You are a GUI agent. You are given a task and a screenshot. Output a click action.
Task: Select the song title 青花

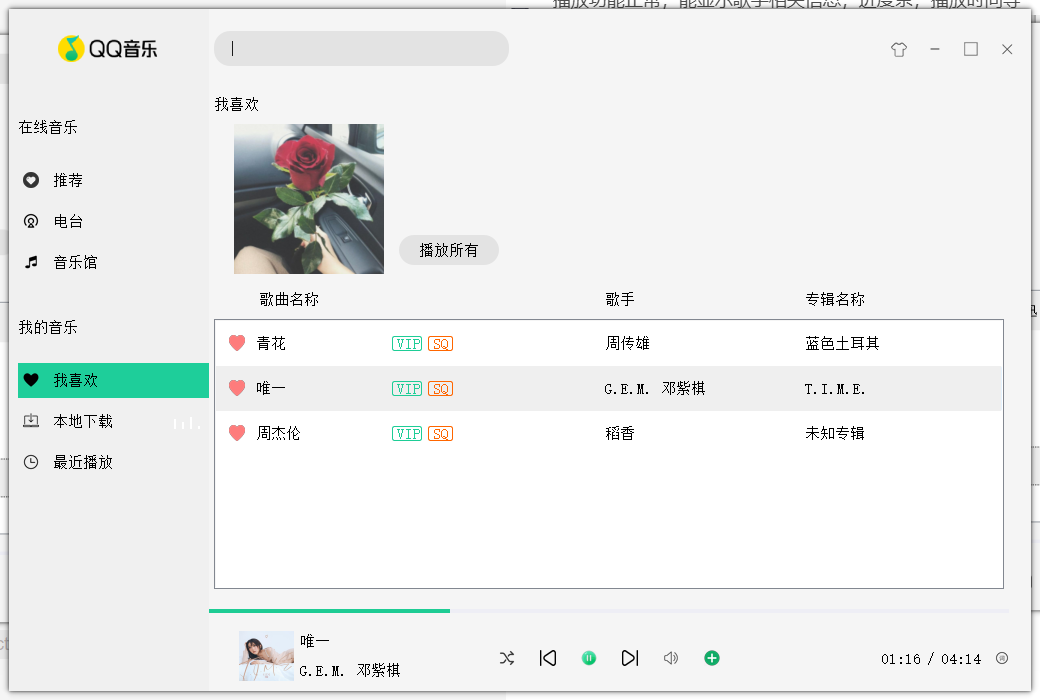[271, 343]
